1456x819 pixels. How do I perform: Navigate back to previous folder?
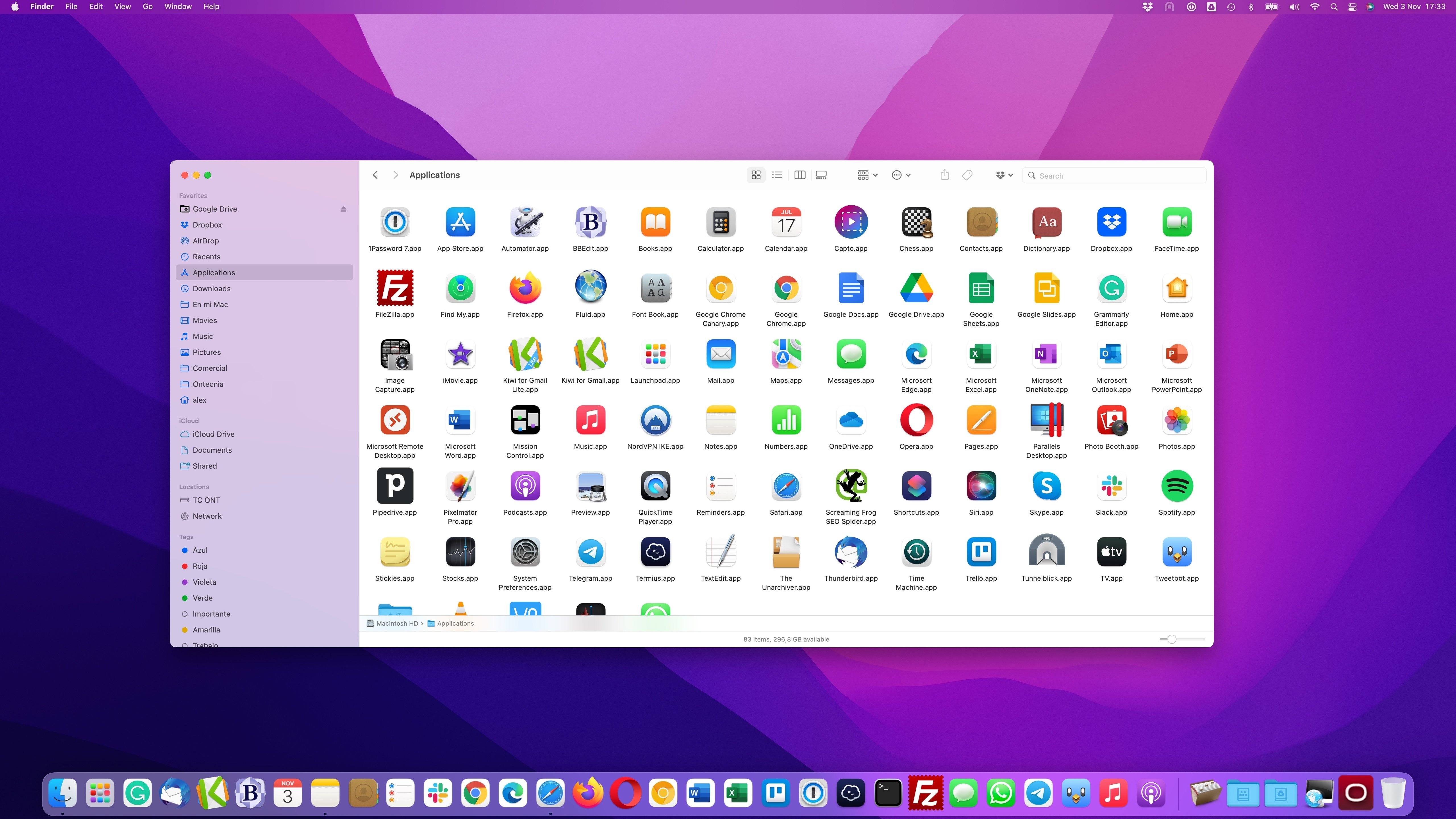pyautogui.click(x=376, y=175)
